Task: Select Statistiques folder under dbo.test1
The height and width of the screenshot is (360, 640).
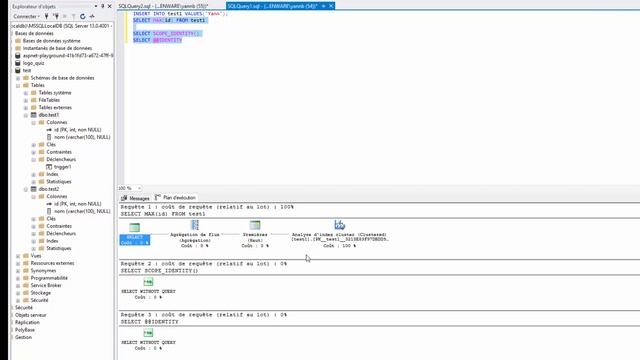Action: click(59, 182)
